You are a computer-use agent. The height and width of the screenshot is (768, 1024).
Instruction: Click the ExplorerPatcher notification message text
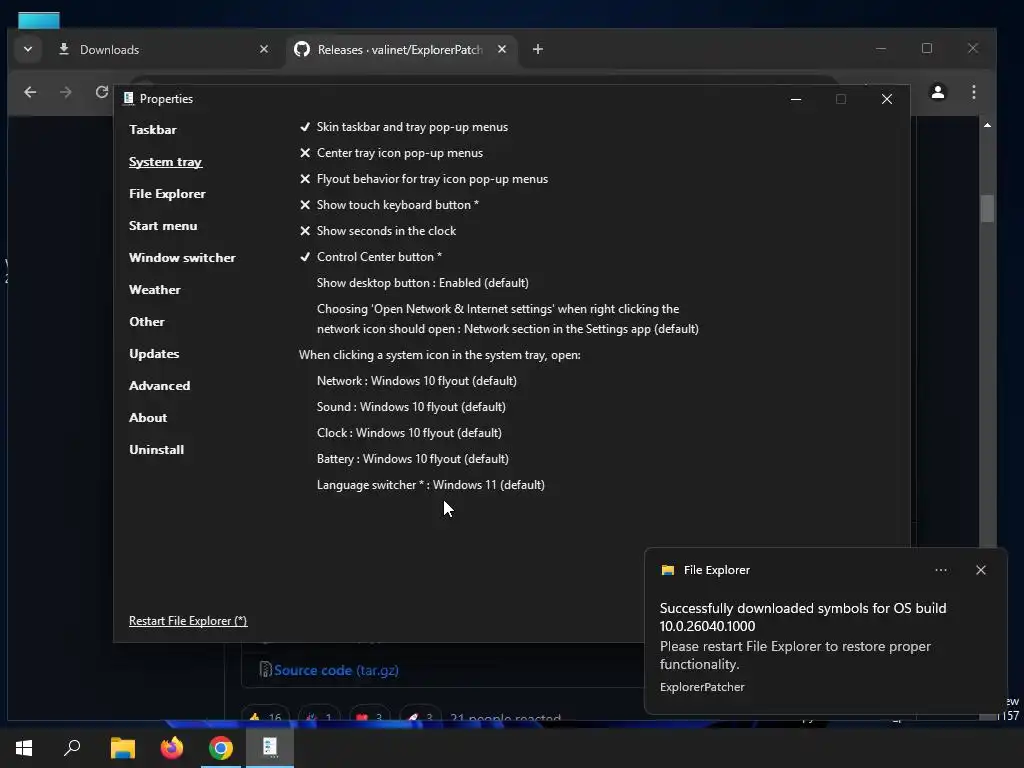pos(803,636)
